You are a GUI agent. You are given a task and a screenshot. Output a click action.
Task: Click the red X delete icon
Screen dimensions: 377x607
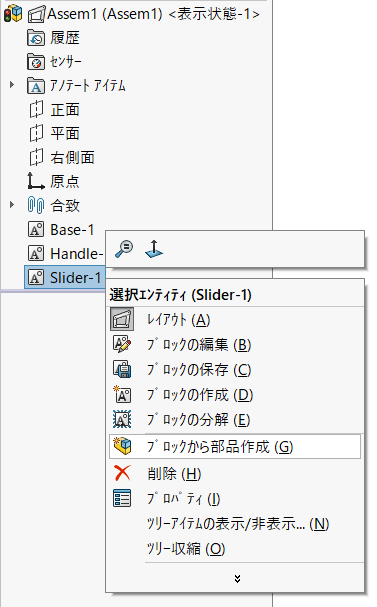(x=122, y=473)
